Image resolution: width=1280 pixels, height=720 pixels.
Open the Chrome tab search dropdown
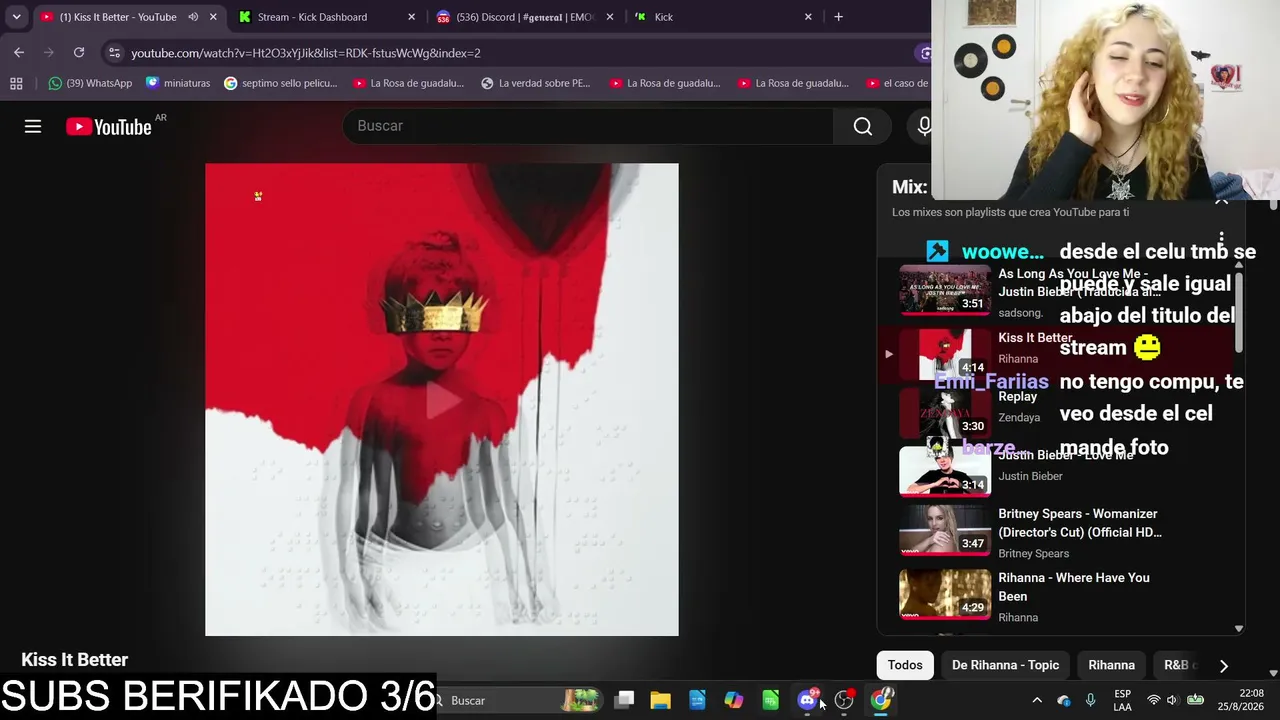(x=16, y=17)
